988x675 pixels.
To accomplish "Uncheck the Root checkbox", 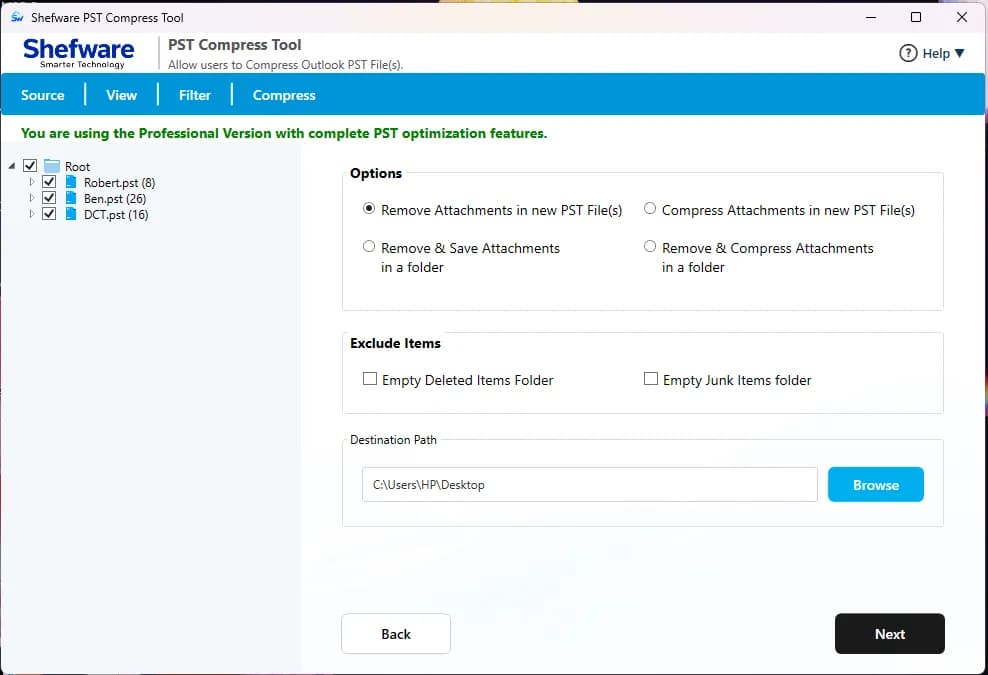I will tap(30, 166).
